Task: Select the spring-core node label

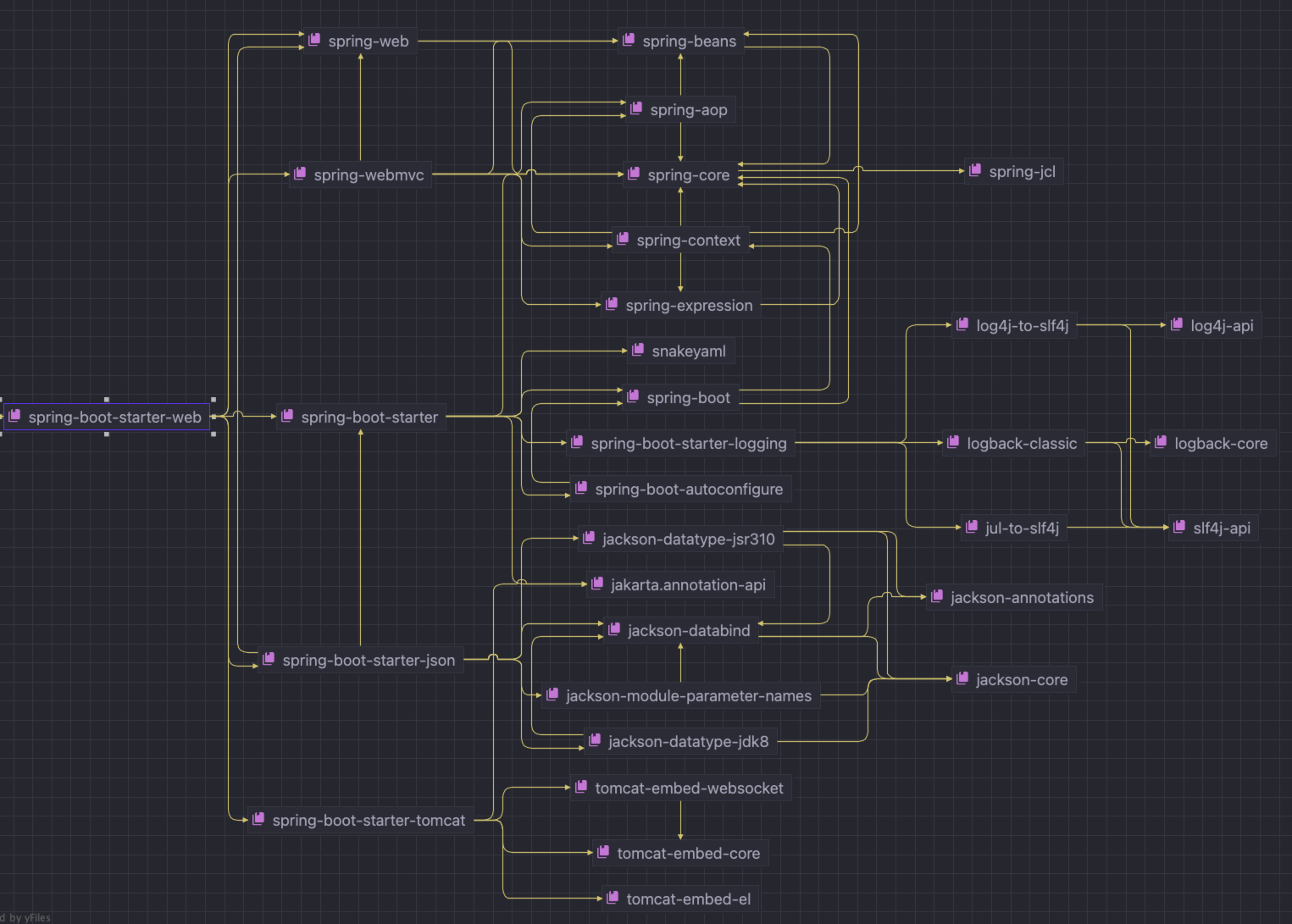Action: pos(689,175)
